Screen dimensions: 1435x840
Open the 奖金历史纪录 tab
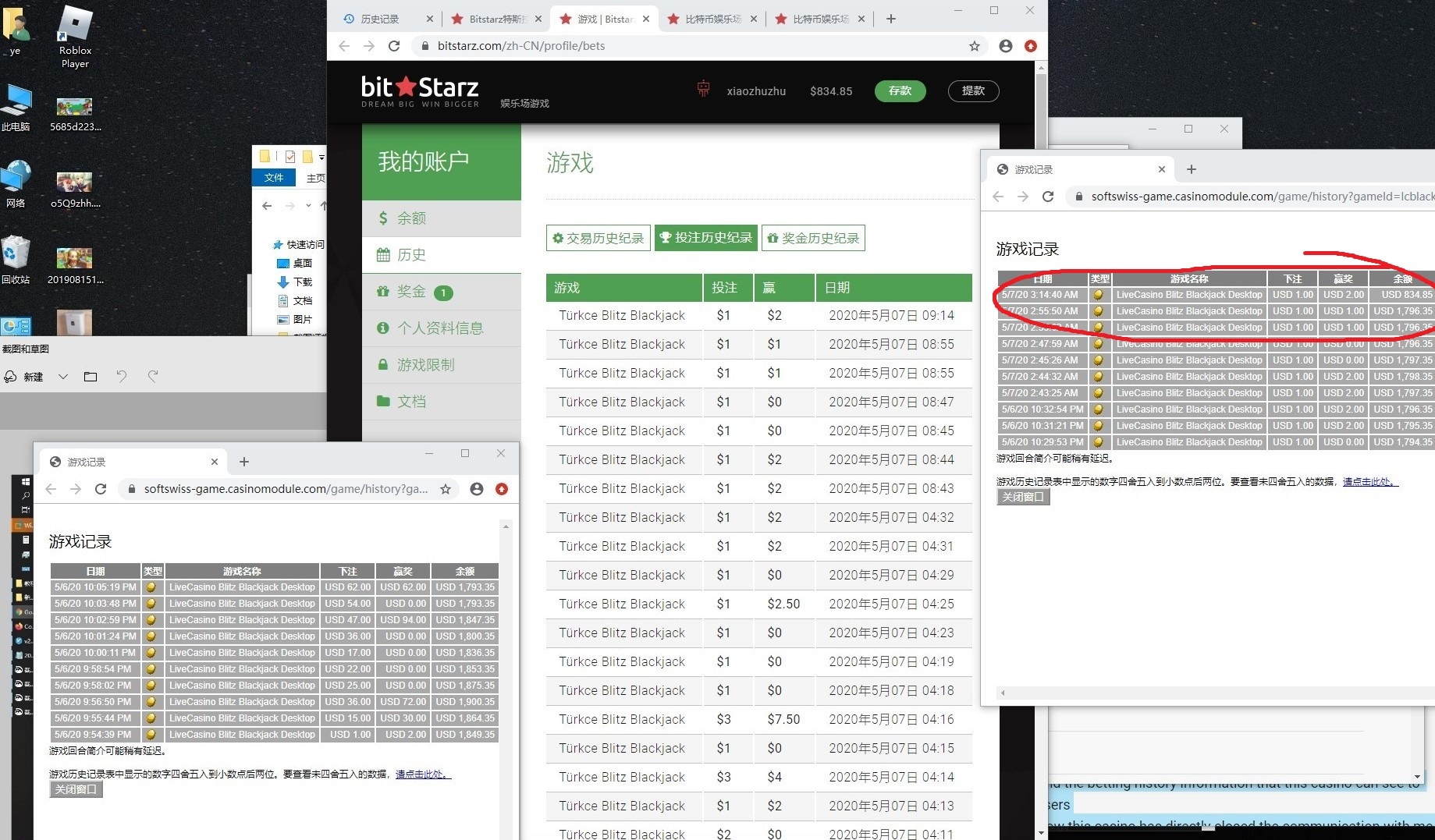coord(813,238)
